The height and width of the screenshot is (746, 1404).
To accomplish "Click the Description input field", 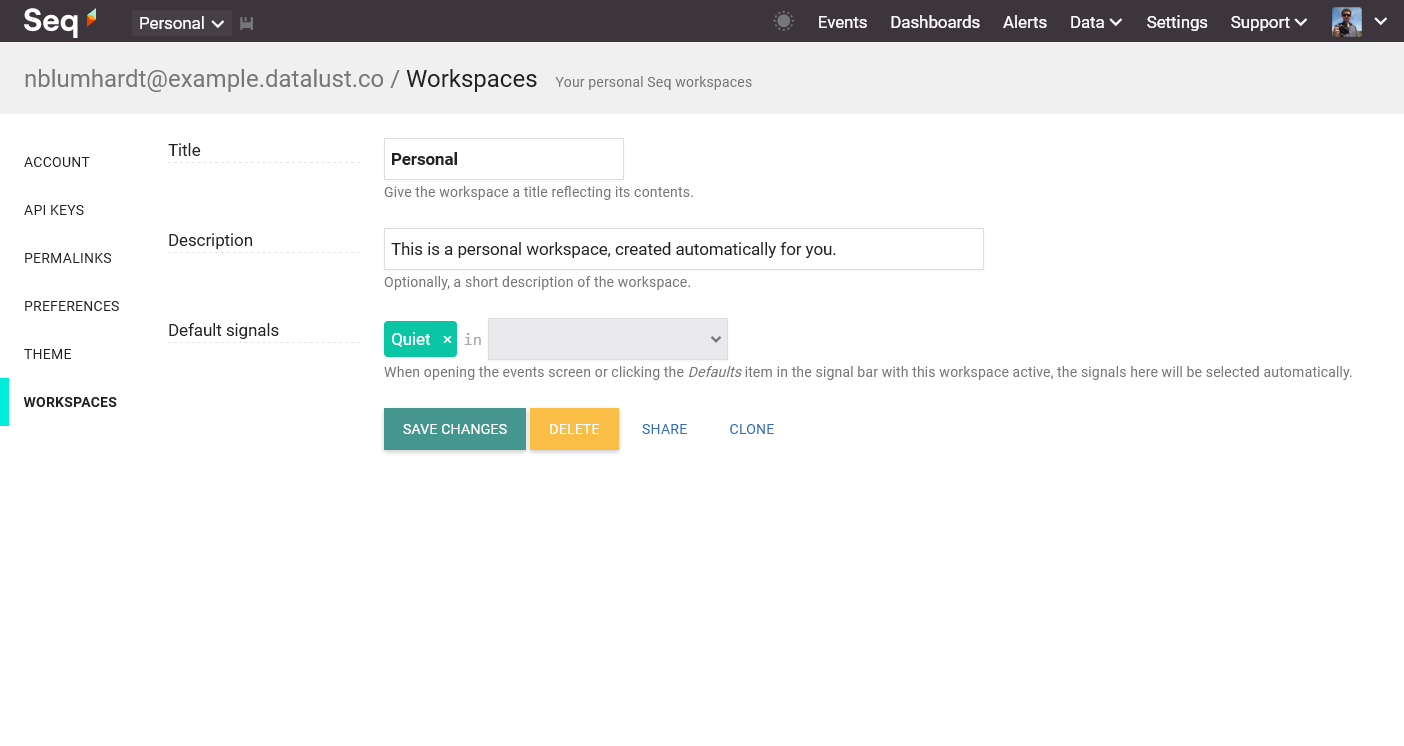I will [684, 249].
